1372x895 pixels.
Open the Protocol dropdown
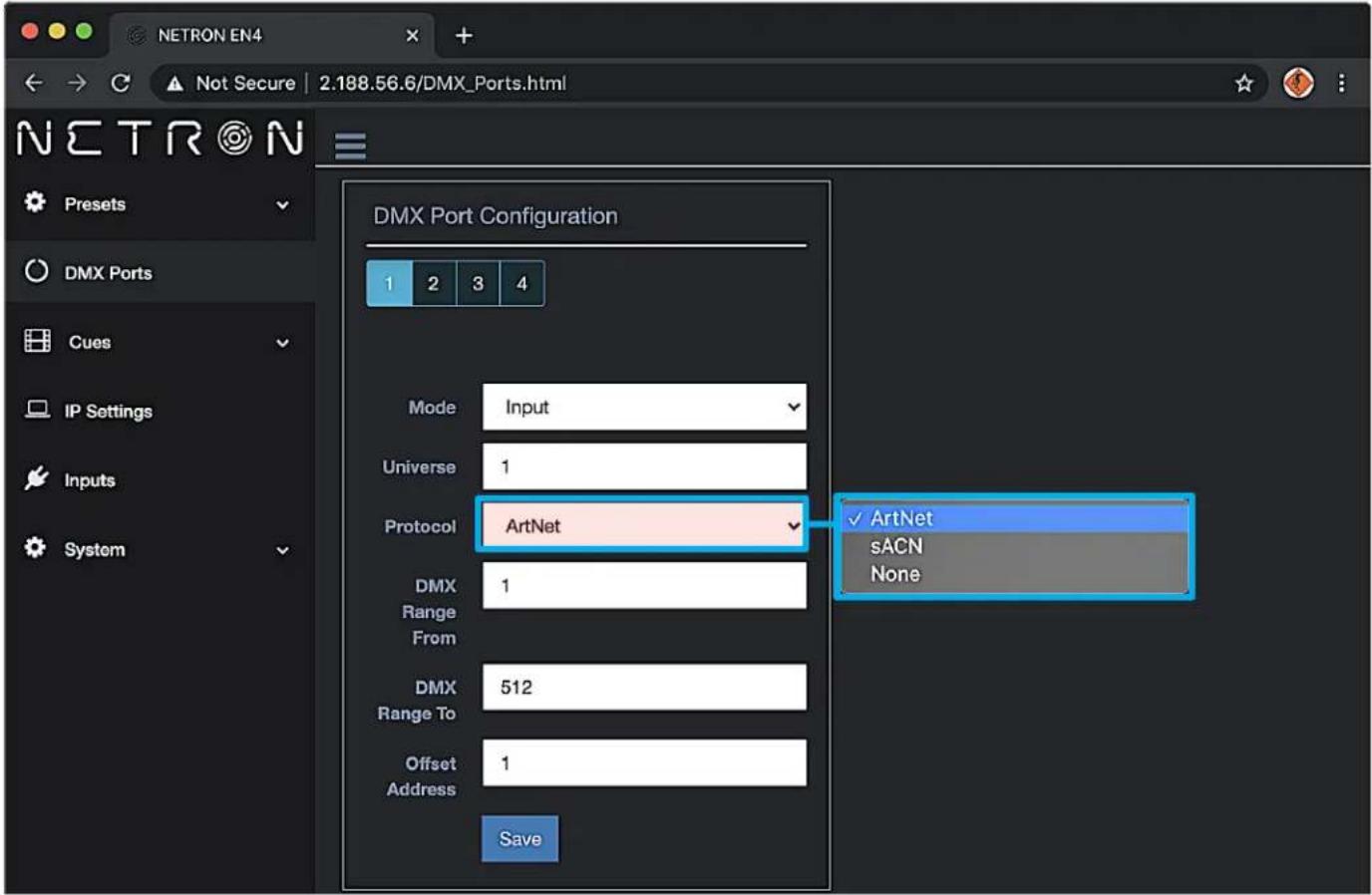click(x=644, y=525)
